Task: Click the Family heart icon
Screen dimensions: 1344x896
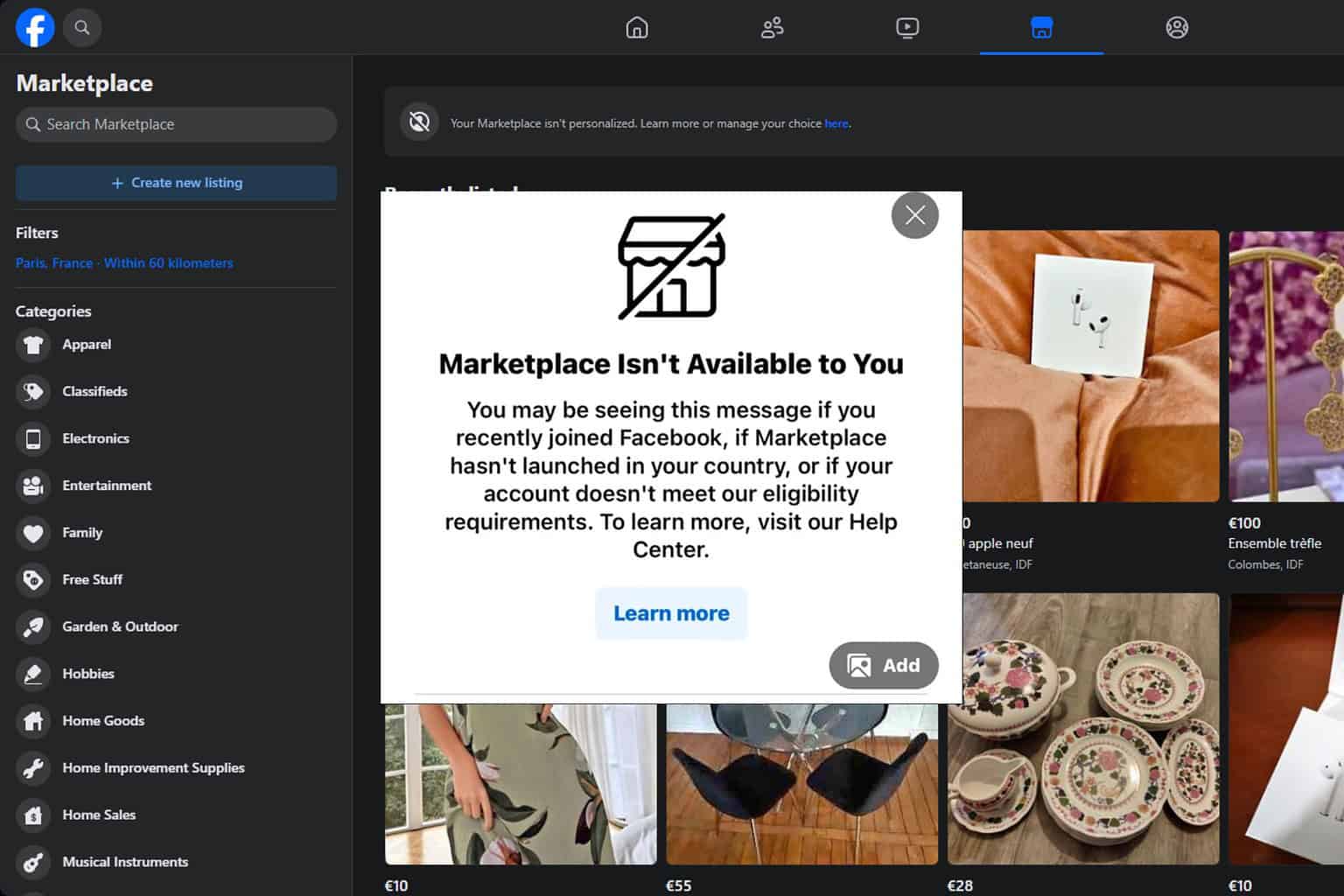Action: point(33,533)
